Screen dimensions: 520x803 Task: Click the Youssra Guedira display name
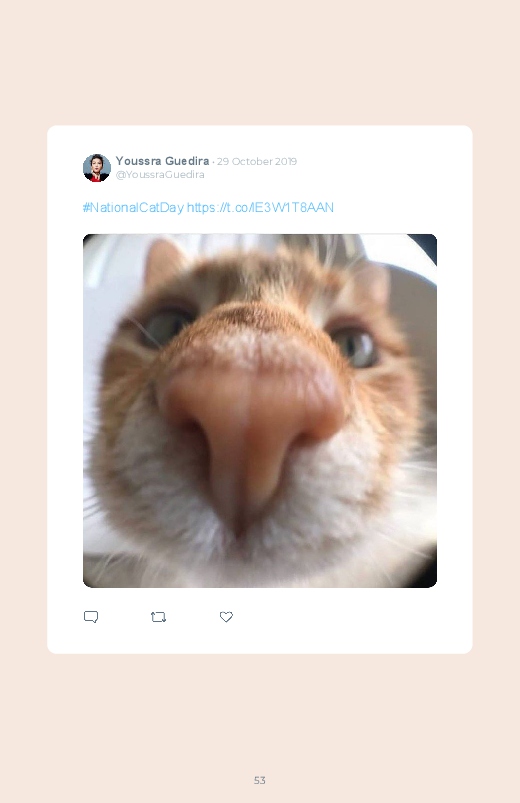pos(162,161)
